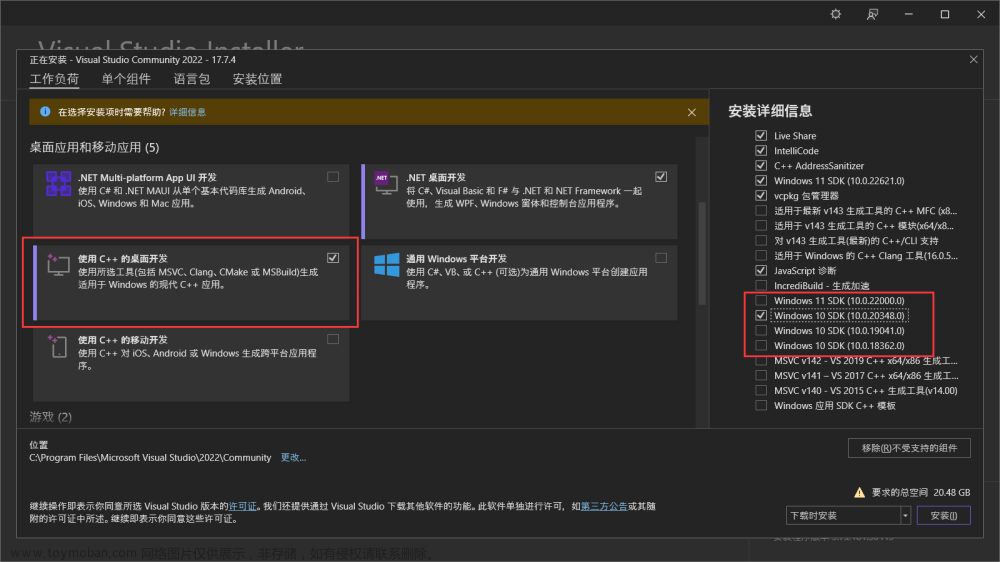Uncheck C++ AddressSanitizer component
Screen dimensions: 1000x562
[x=761, y=165]
